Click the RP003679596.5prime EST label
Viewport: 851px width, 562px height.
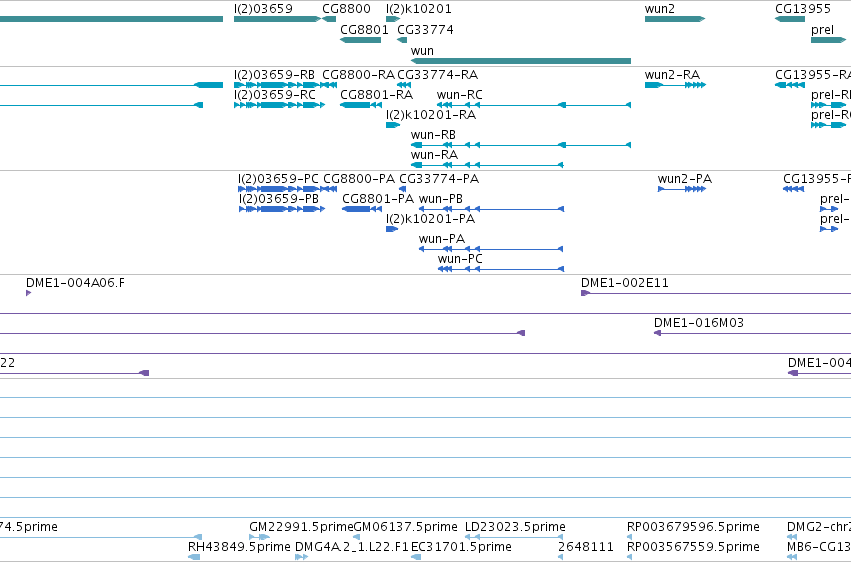click(693, 527)
